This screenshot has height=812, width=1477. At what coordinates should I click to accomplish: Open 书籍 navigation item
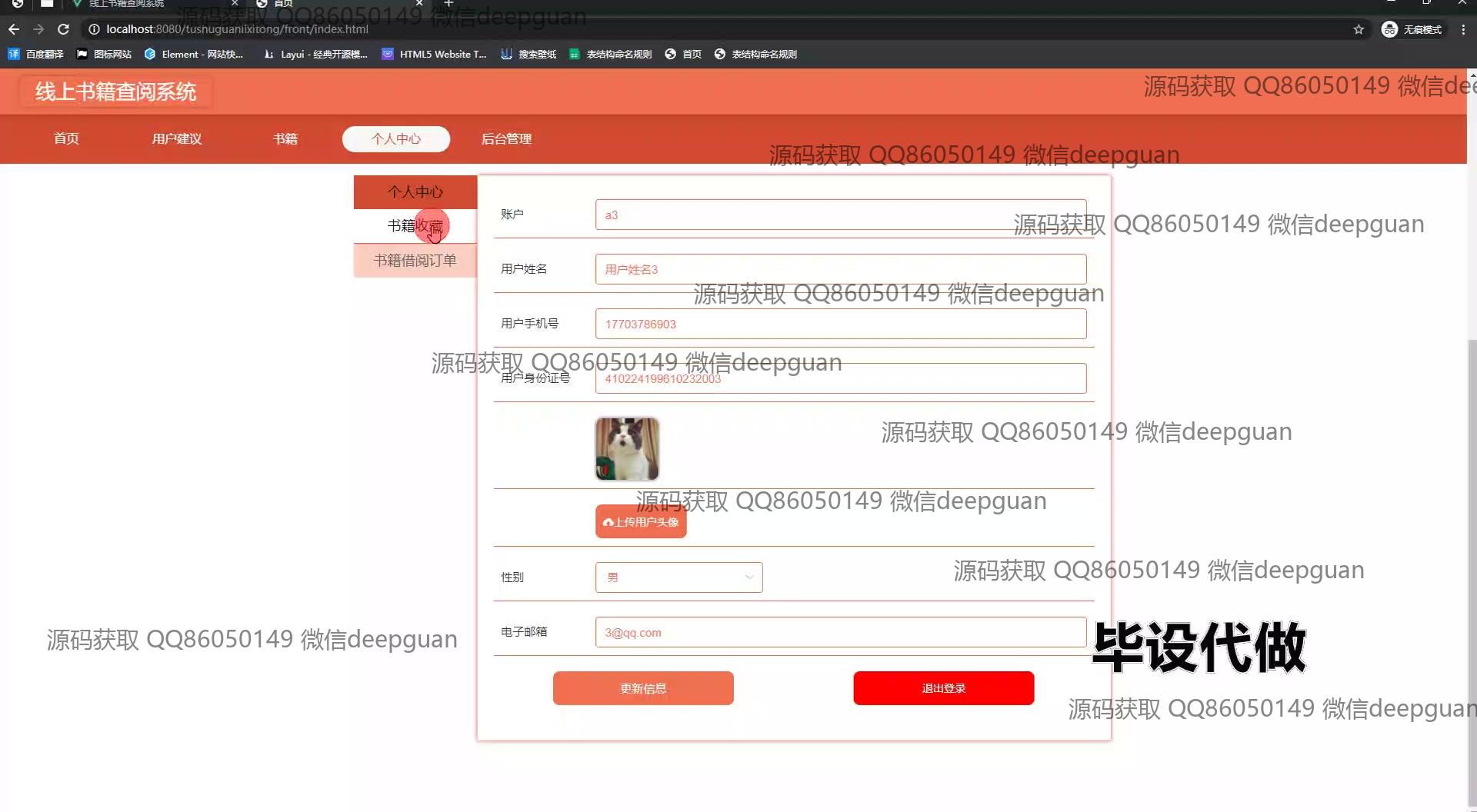click(x=285, y=138)
